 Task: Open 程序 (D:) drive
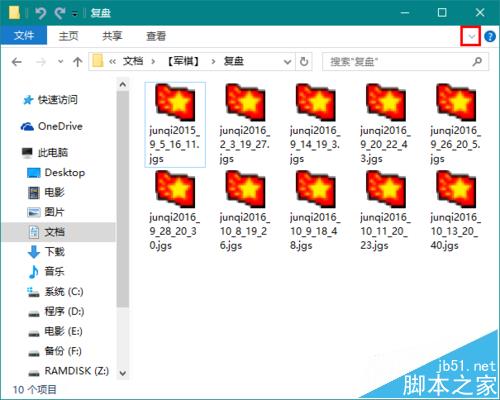(64, 311)
